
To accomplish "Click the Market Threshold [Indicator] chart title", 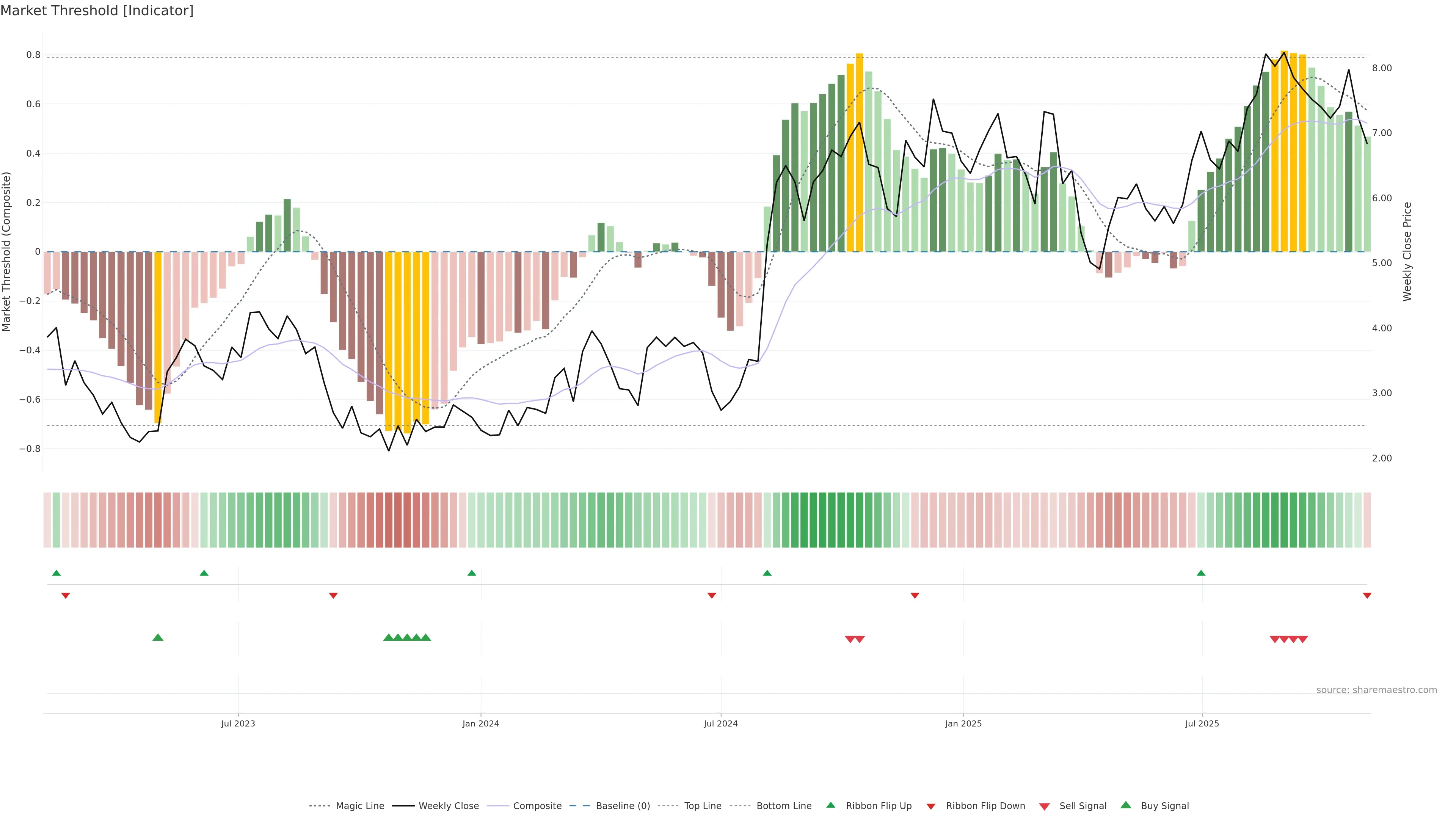I will (x=97, y=11).
